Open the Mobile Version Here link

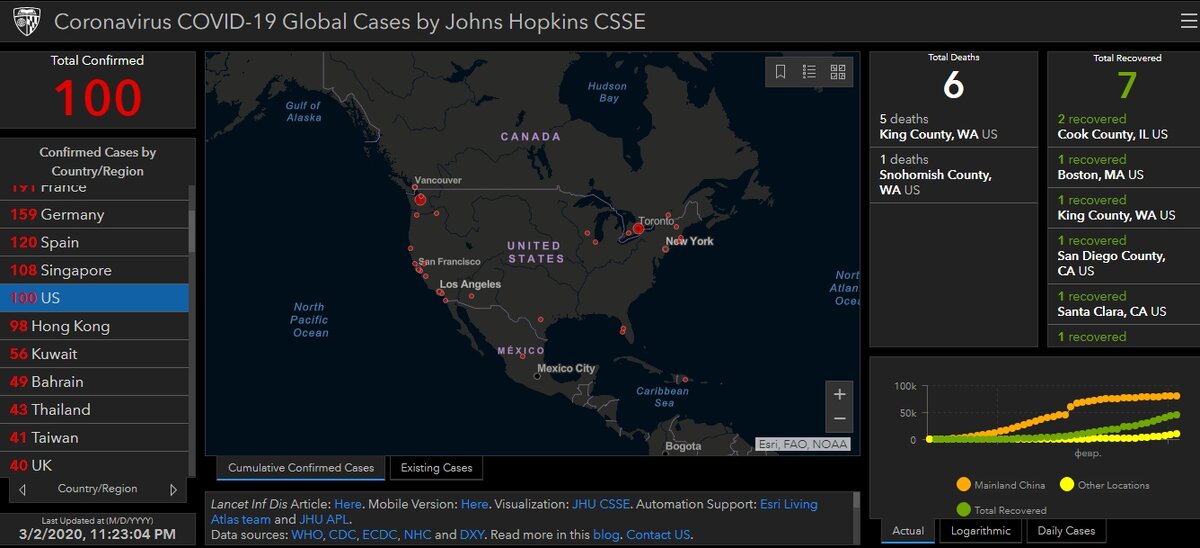click(475, 505)
